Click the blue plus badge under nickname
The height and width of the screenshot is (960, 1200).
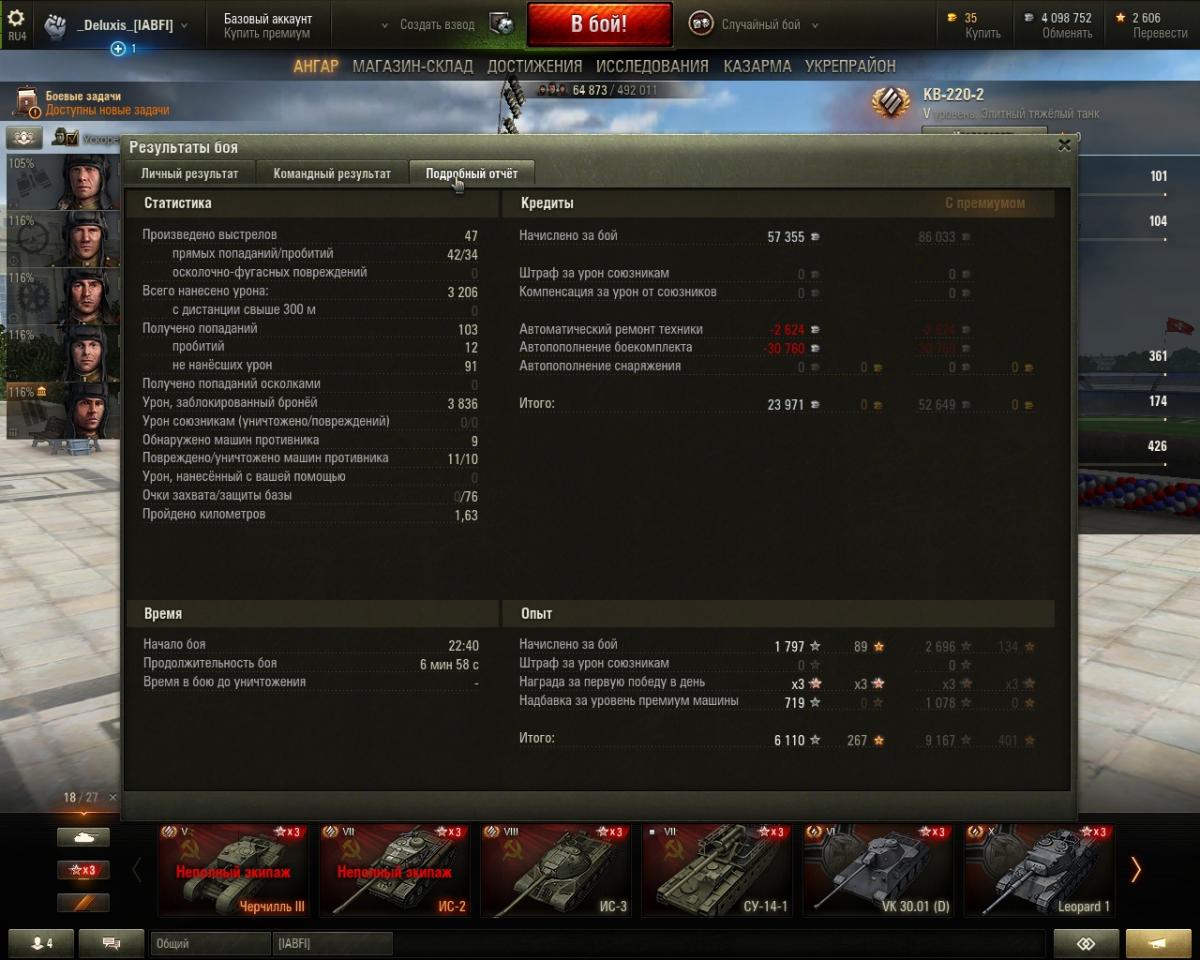[118, 48]
